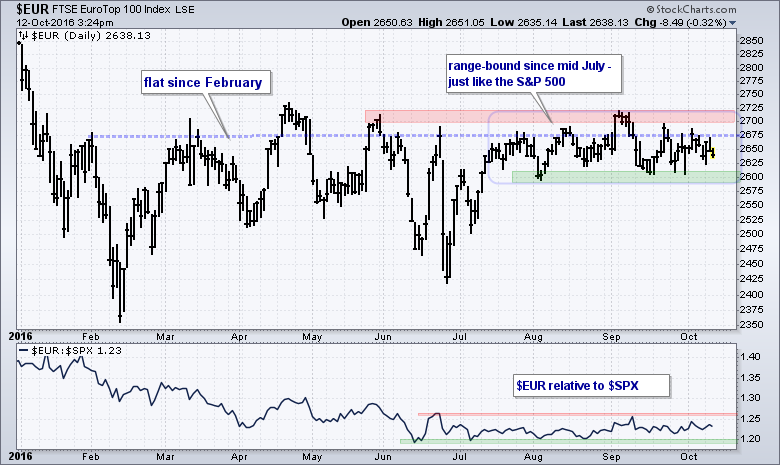Image resolution: width=780 pixels, height=465 pixels.
Task: Select the '$EUR relative to $SPX' annotation box
Action: pyautogui.click(x=591, y=385)
